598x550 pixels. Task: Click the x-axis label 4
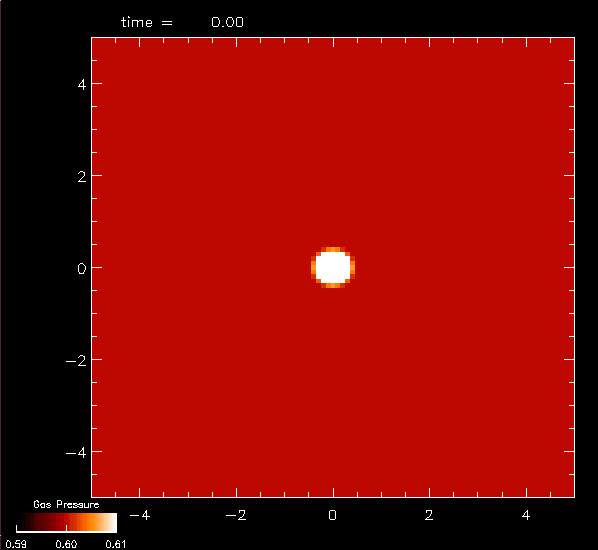pos(526,516)
